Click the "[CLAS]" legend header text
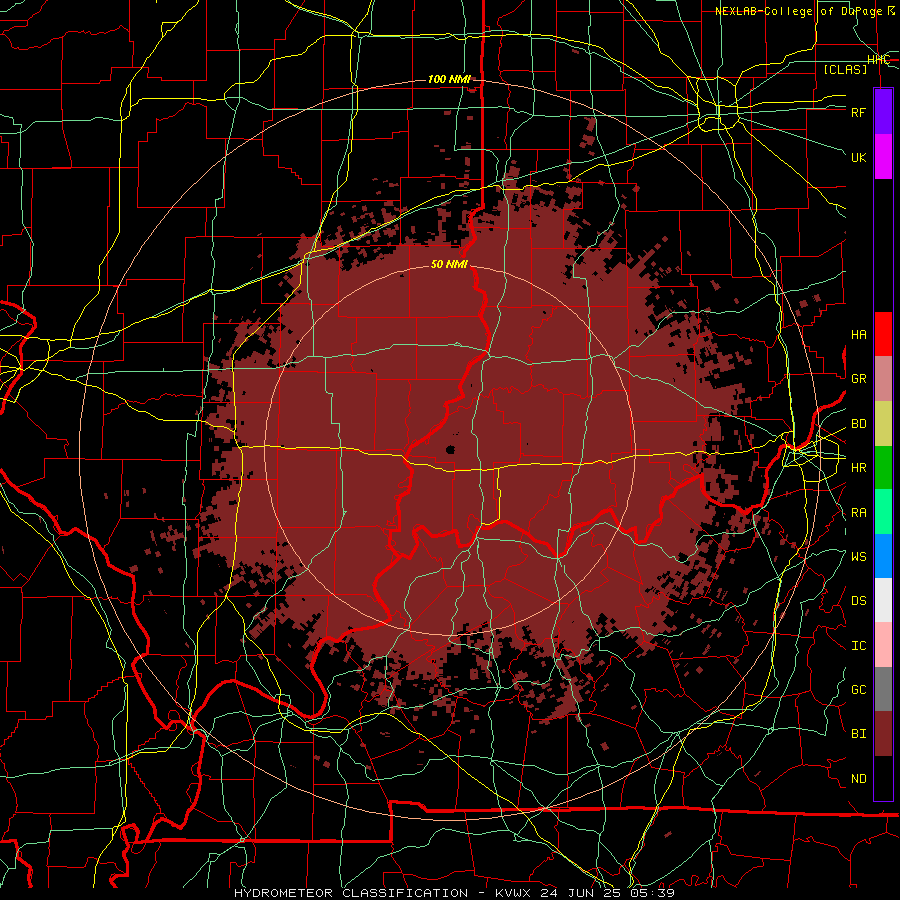Viewport: 900px width, 900px height. (x=845, y=69)
